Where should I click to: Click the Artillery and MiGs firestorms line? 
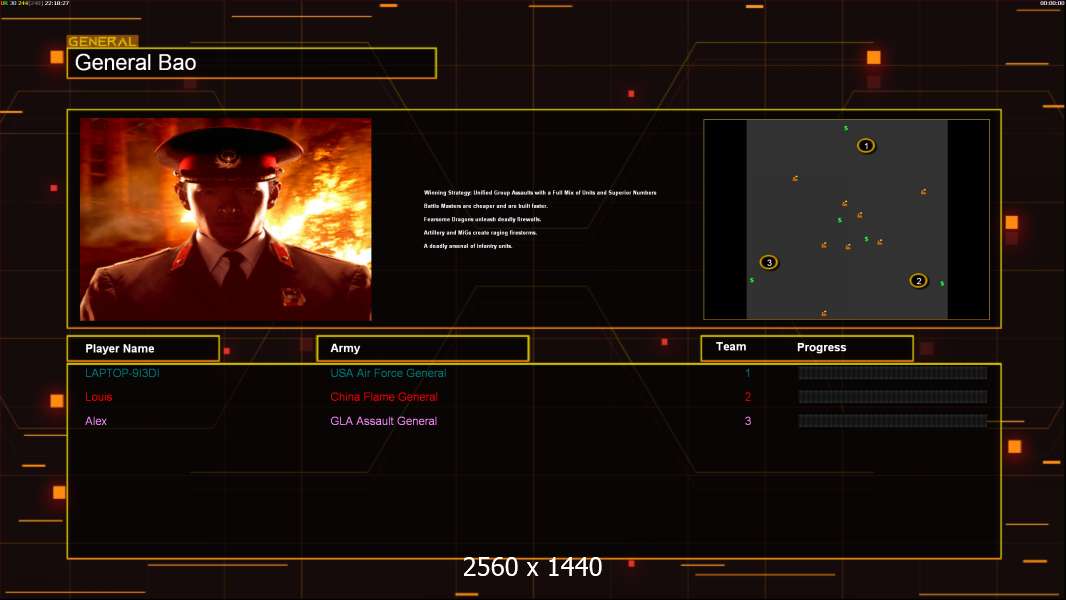[480, 232]
